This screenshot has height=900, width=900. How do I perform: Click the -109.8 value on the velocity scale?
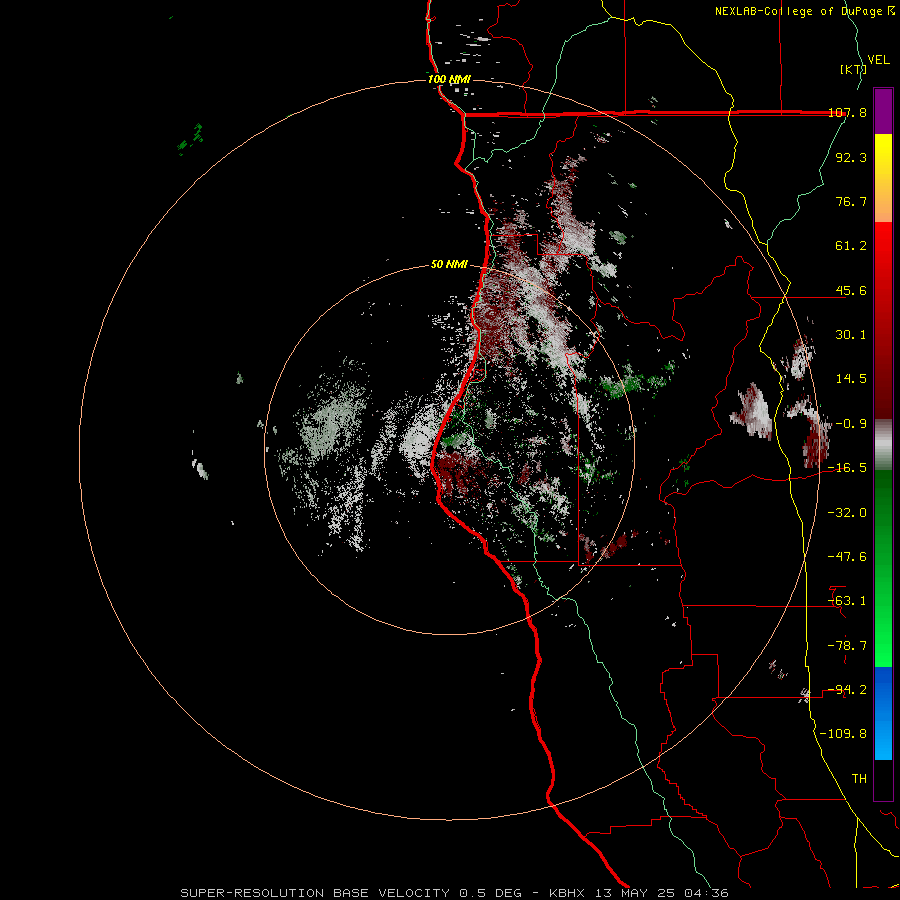click(844, 734)
